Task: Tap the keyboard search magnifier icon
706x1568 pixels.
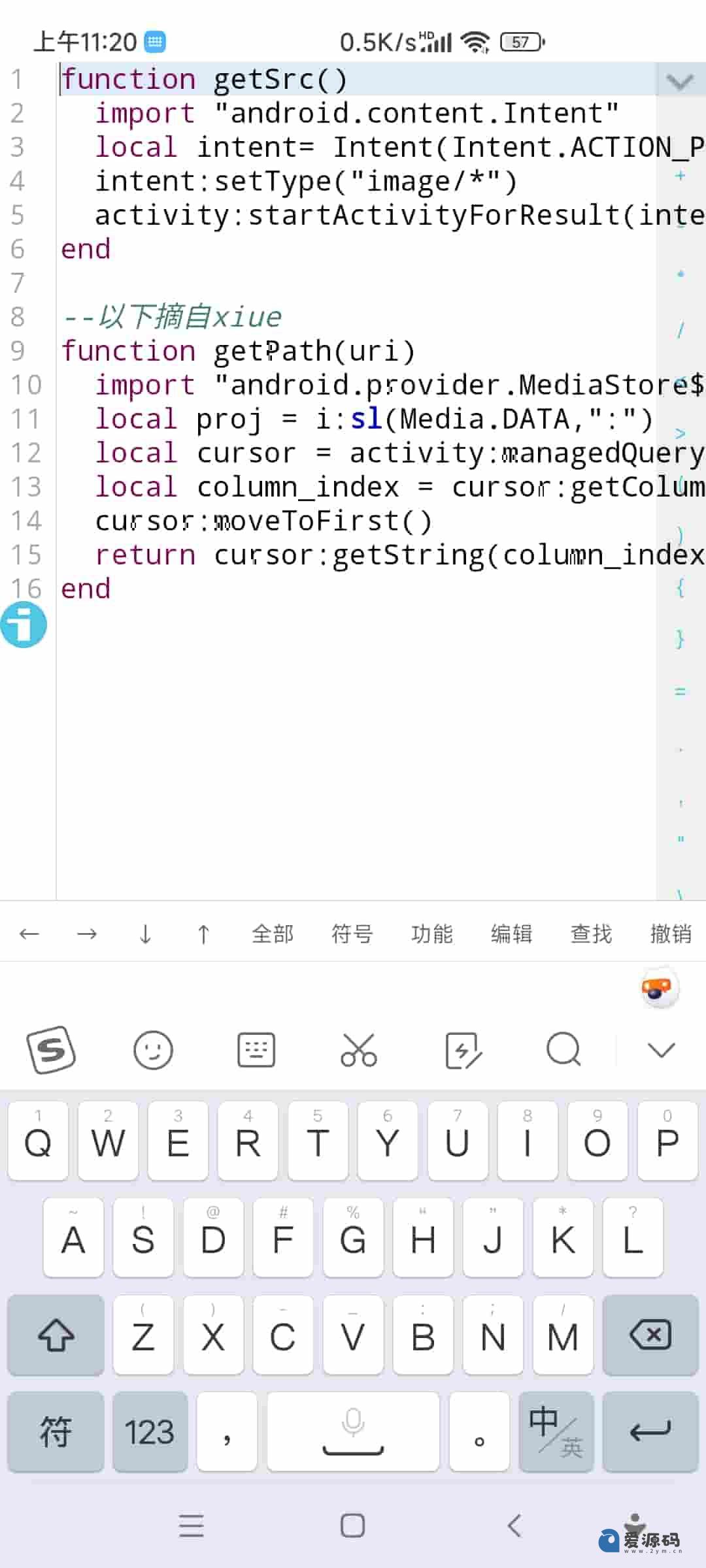Action: click(x=563, y=1049)
